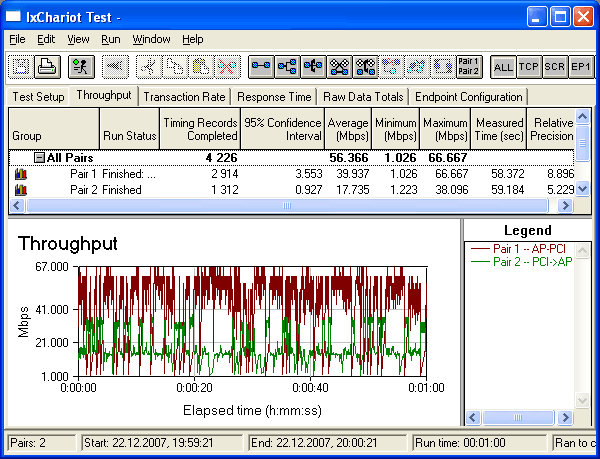Click the table's horizontal scroll right arrow

(564, 206)
